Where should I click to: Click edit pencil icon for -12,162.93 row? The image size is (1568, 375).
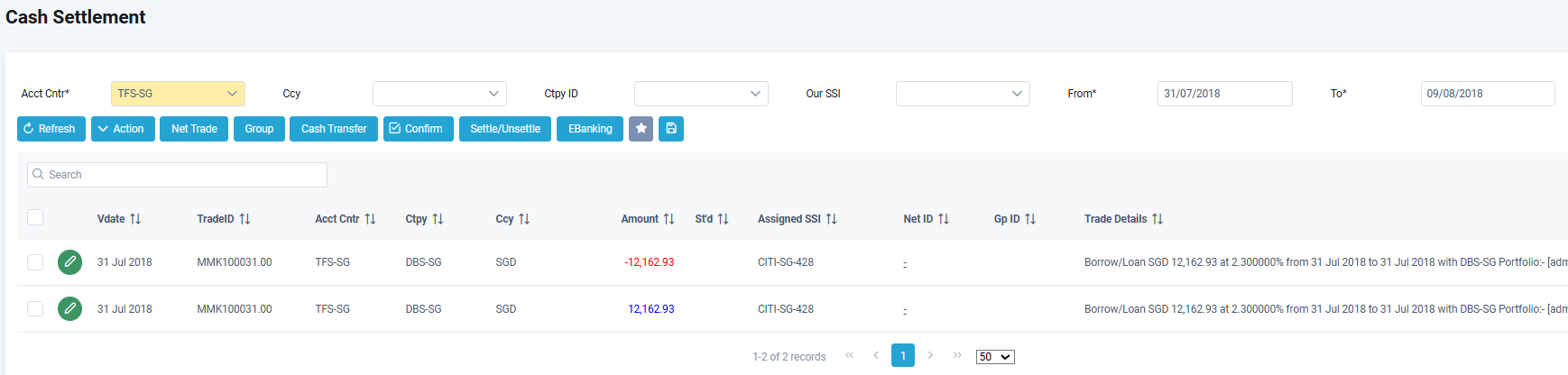[69, 262]
